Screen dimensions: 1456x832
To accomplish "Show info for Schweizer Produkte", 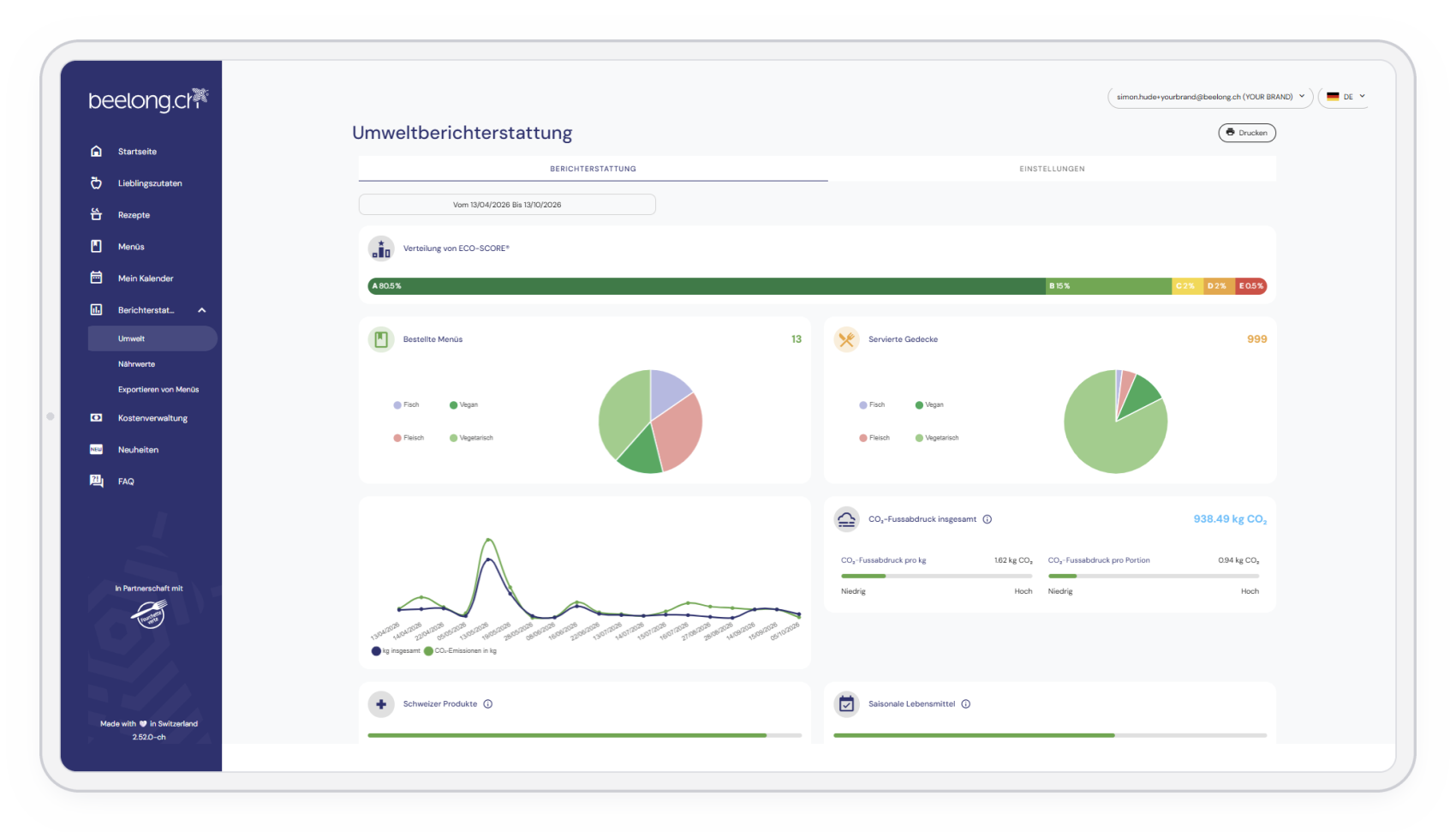I will pos(488,704).
